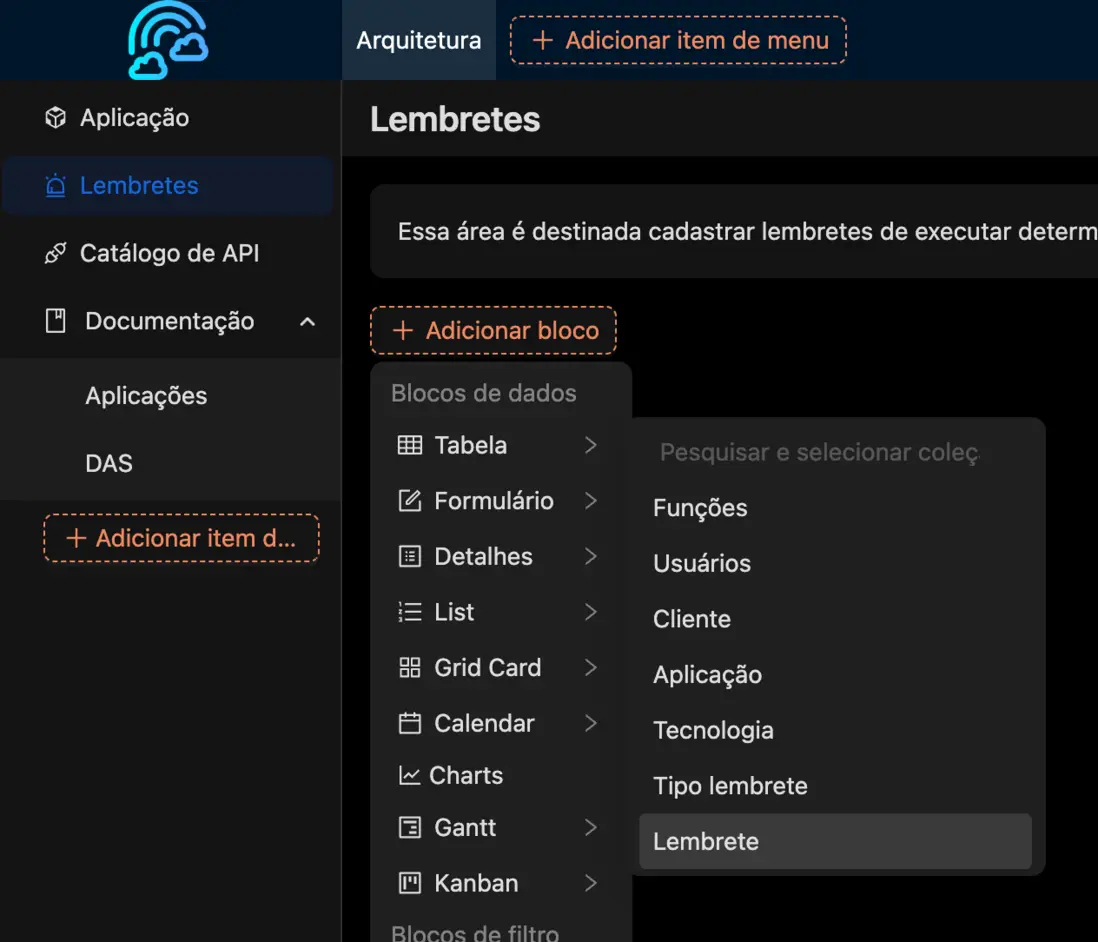Collapse the Documentação sidebar group

[x=308, y=321]
